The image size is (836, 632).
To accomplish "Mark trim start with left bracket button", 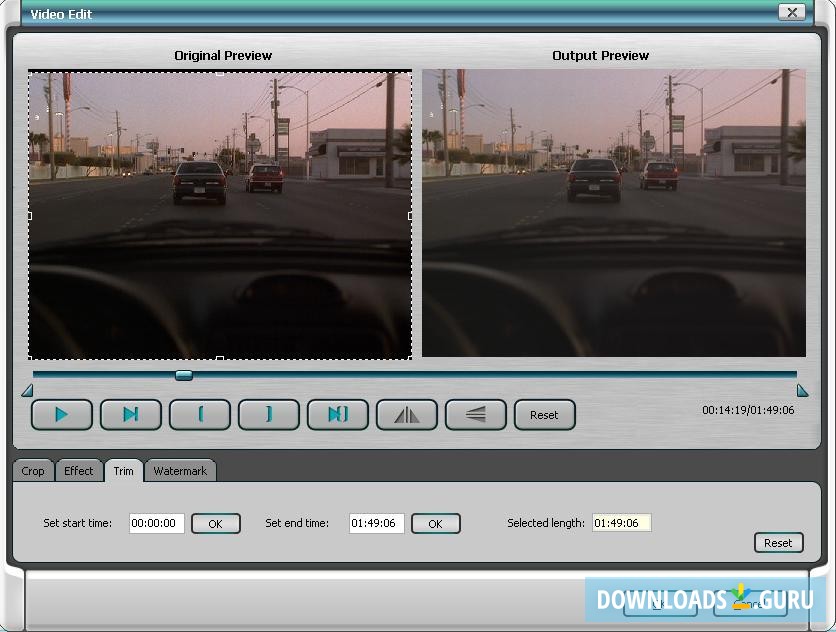I will 200,414.
